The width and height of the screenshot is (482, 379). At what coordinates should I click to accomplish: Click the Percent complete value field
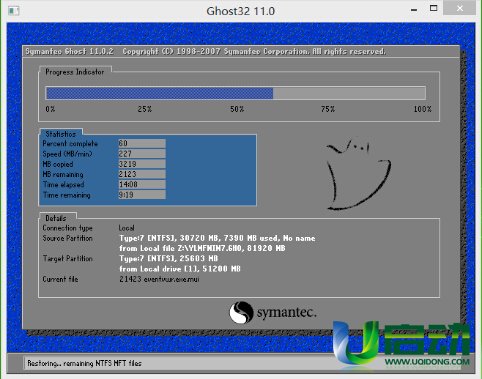pyautogui.click(x=142, y=143)
